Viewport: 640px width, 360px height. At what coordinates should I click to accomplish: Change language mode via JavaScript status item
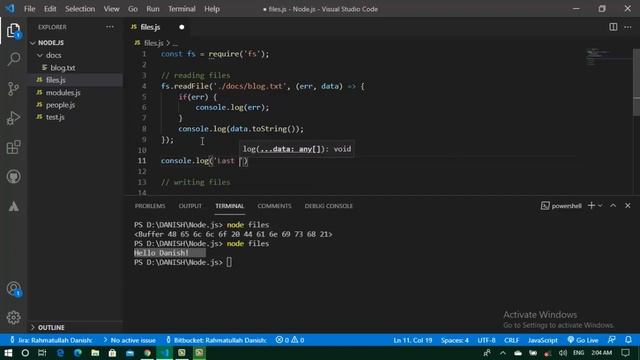(x=542, y=340)
